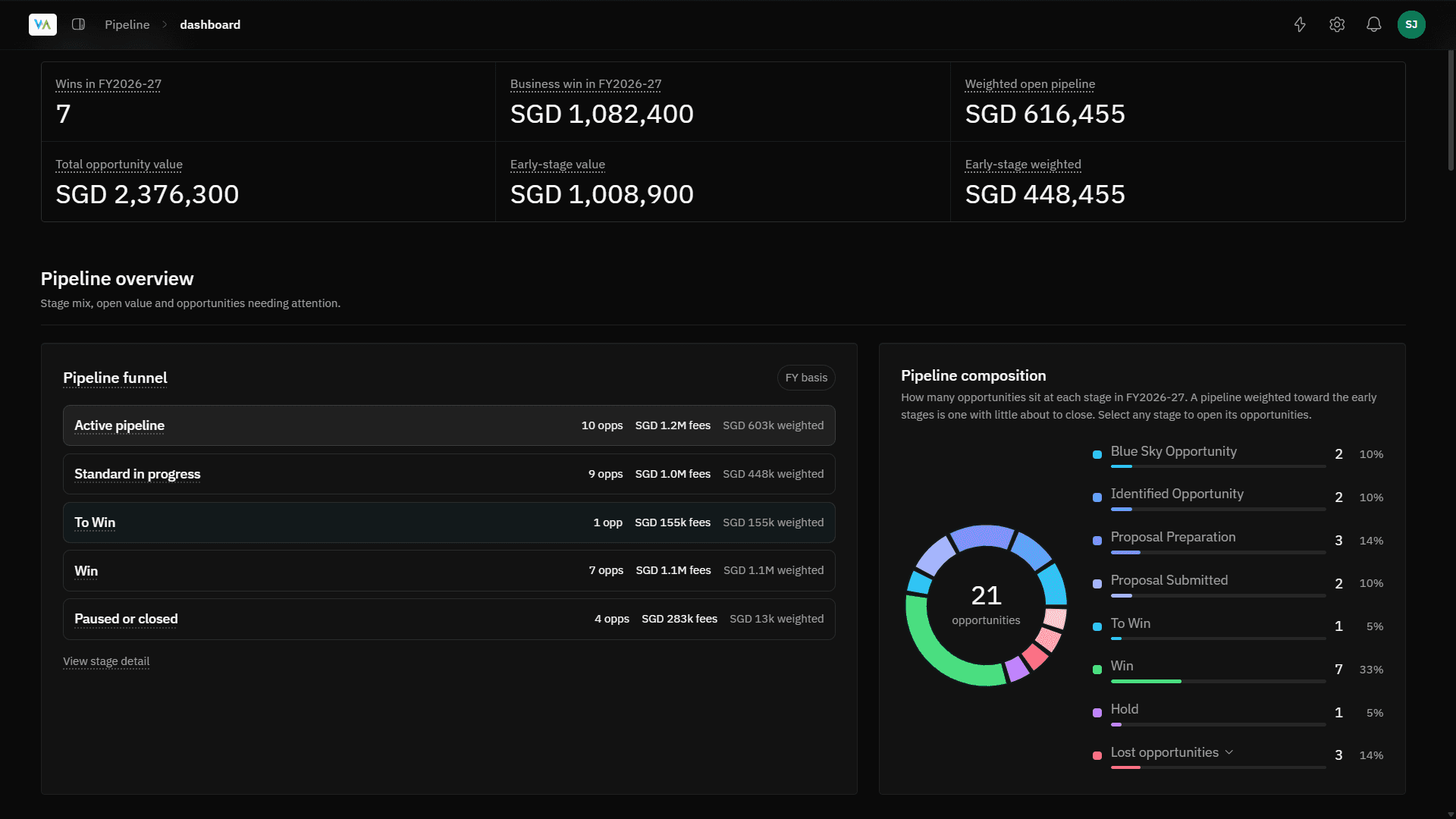This screenshot has width=1456, height=819.
Task: Click the SGD 1,008,900 value
Action: pyautogui.click(x=602, y=194)
